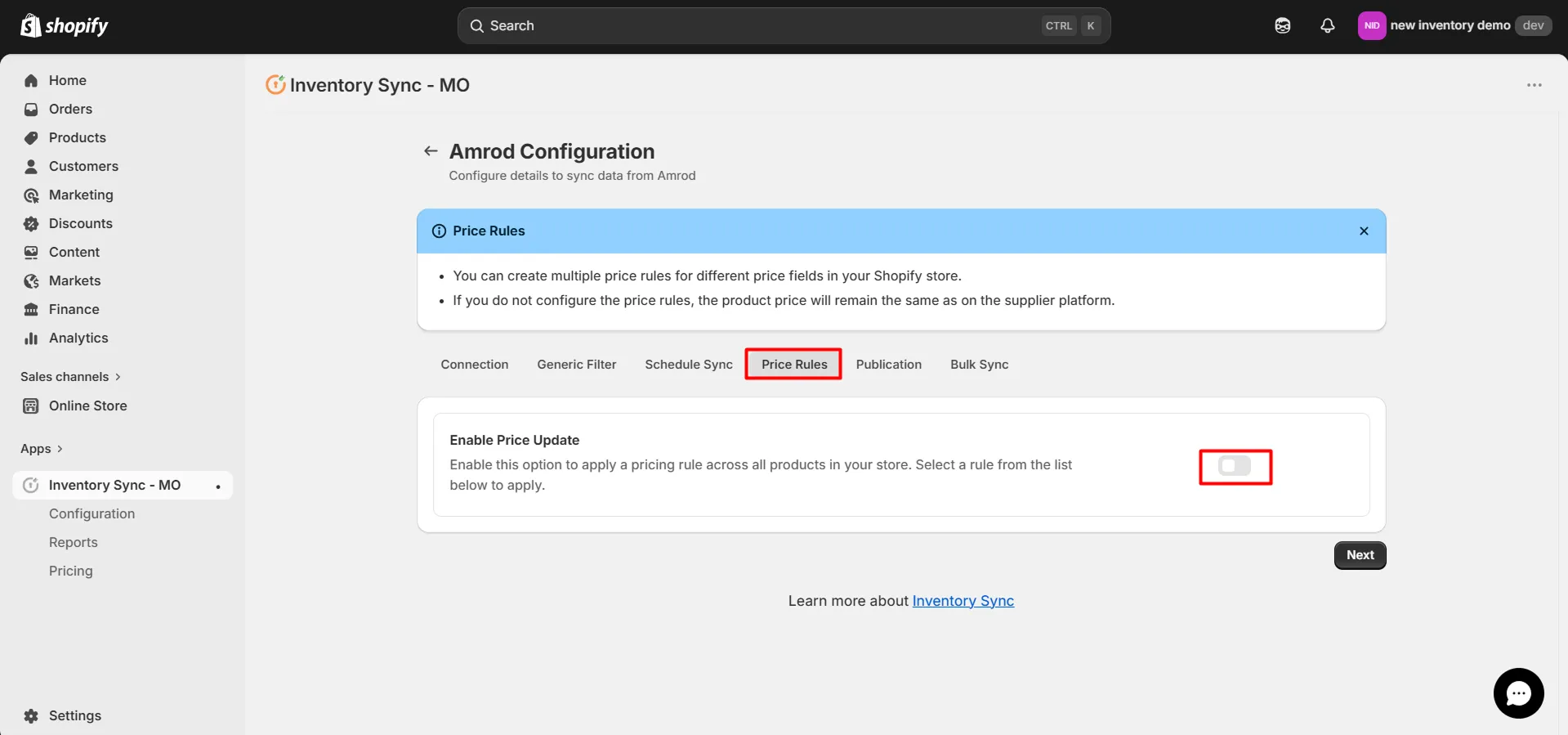The image size is (1568, 735).
Task: Toggle Enable Price Update switch
Action: coord(1235,466)
